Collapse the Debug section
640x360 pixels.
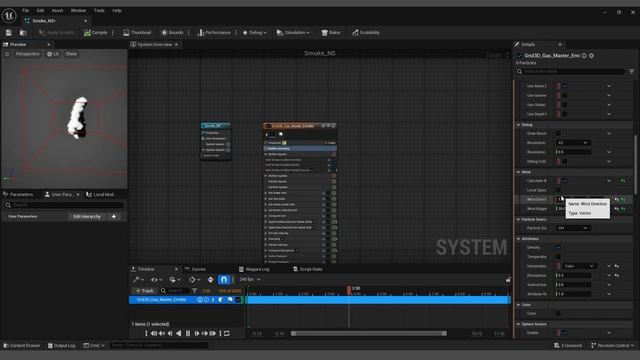pos(518,125)
